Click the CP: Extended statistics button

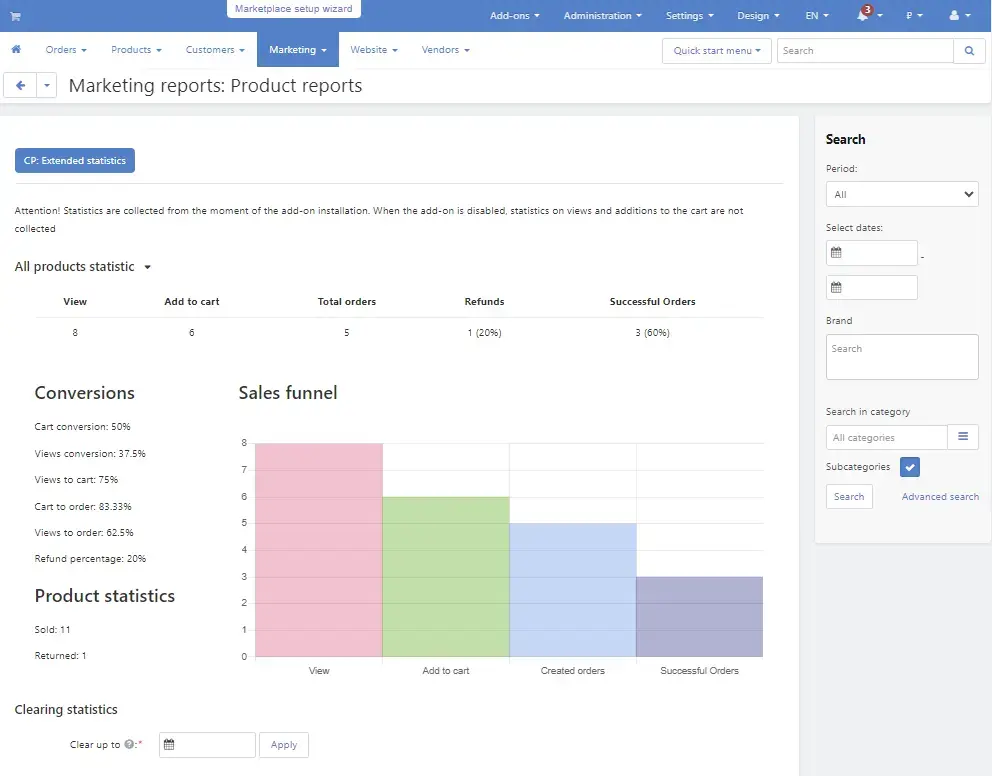point(75,160)
